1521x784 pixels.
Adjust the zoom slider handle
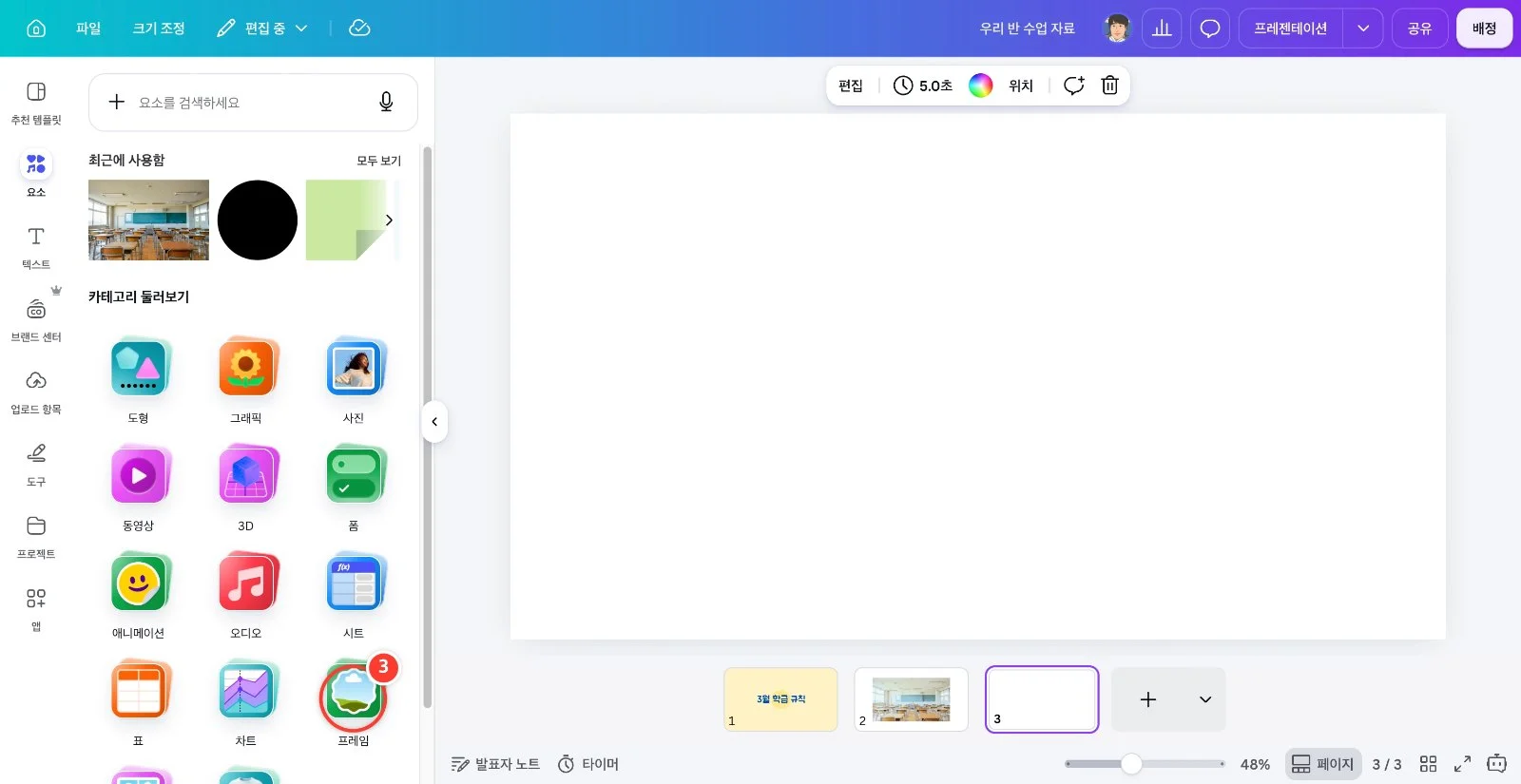tap(1131, 764)
